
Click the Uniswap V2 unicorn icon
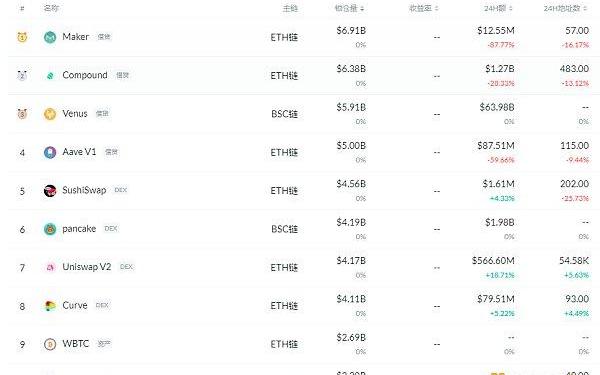click(50, 267)
